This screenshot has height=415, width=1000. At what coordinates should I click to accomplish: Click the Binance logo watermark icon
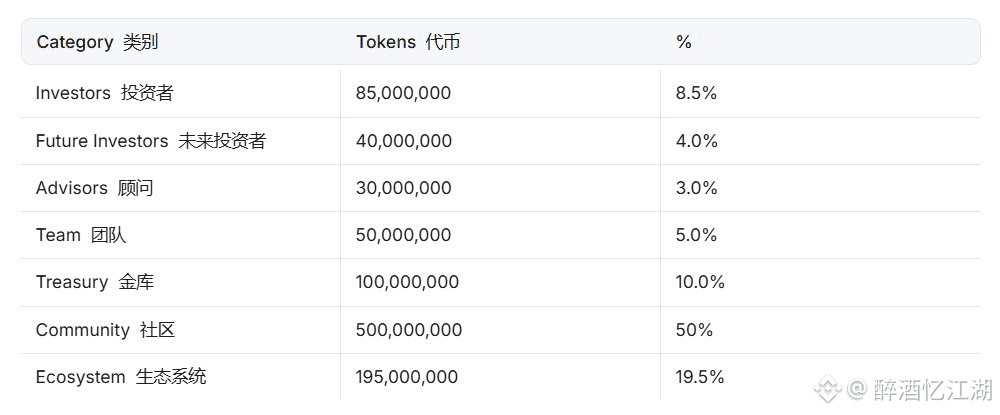pyautogui.click(x=828, y=388)
